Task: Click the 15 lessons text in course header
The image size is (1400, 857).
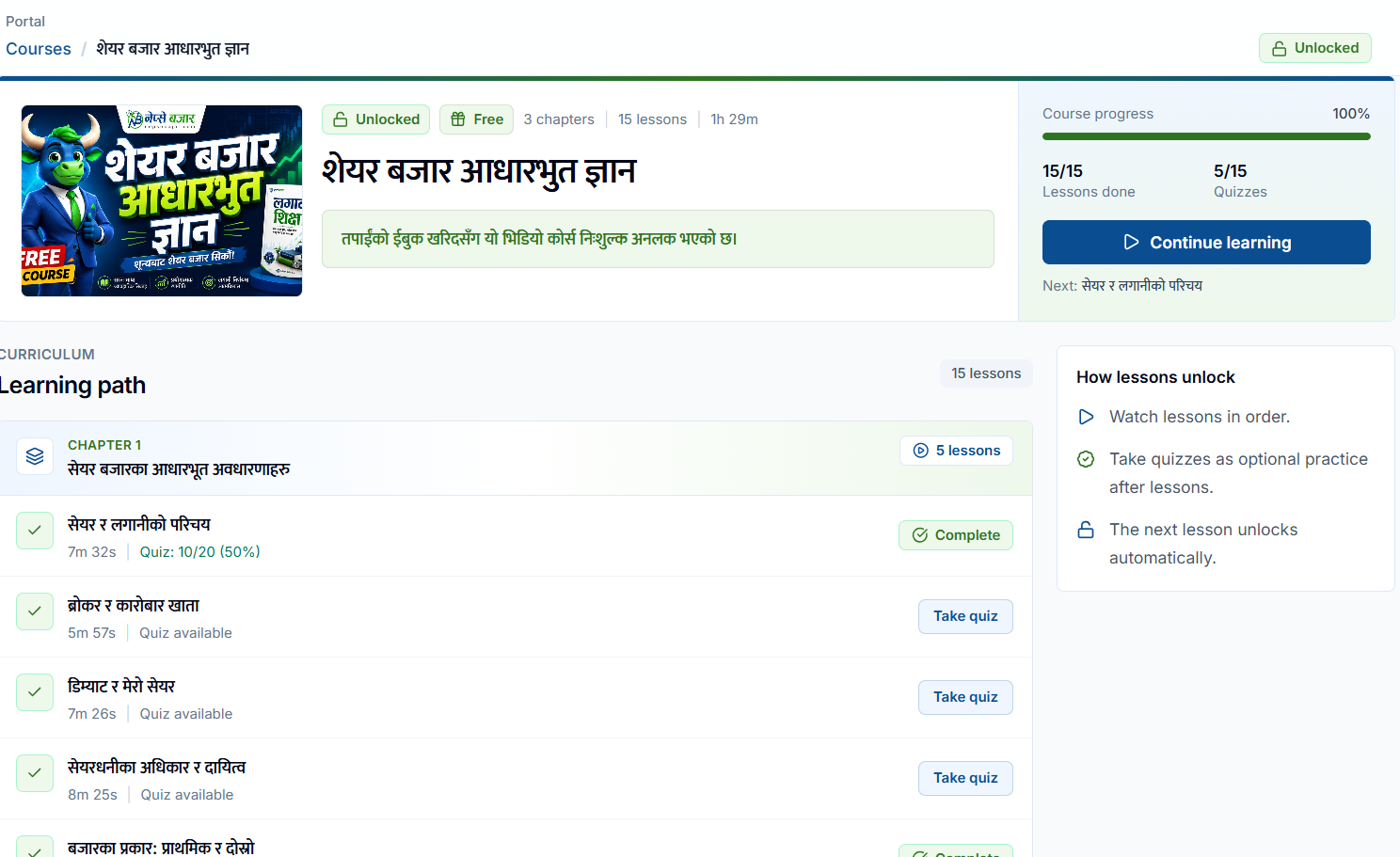Action: point(652,119)
